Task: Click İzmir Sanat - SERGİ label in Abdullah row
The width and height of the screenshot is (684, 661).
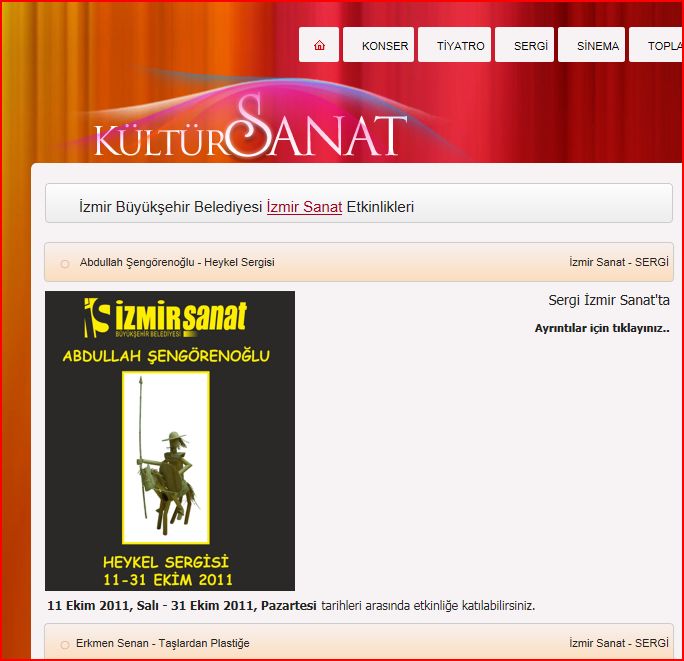Action: point(618,263)
